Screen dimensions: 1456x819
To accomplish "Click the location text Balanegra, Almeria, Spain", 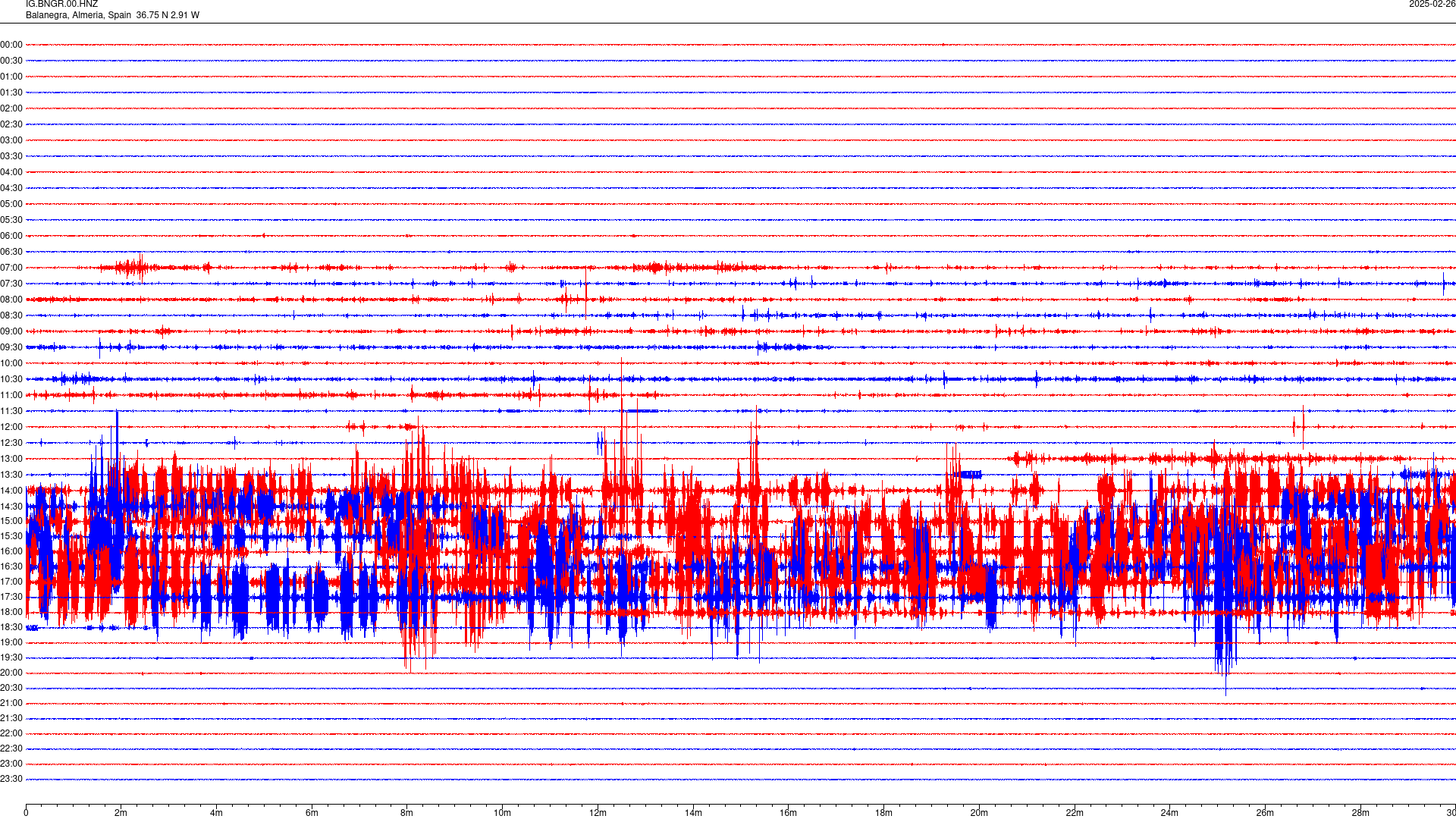I will [x=78, y=15].
